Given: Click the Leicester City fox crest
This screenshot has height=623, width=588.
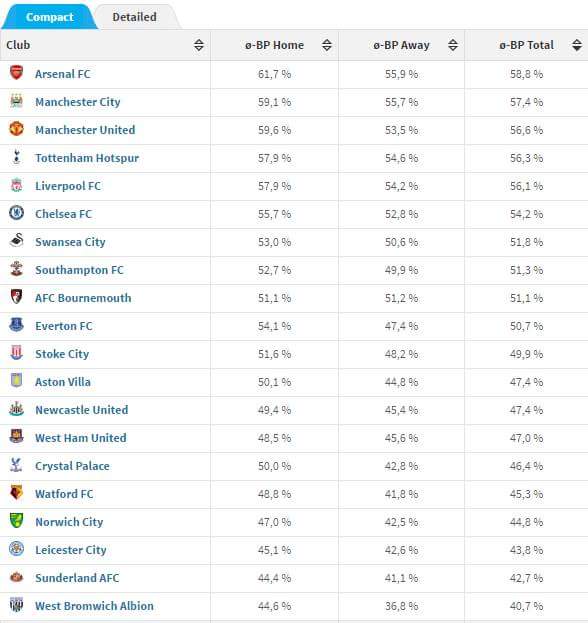Looking at the screenshot, I should click(16, 549).
